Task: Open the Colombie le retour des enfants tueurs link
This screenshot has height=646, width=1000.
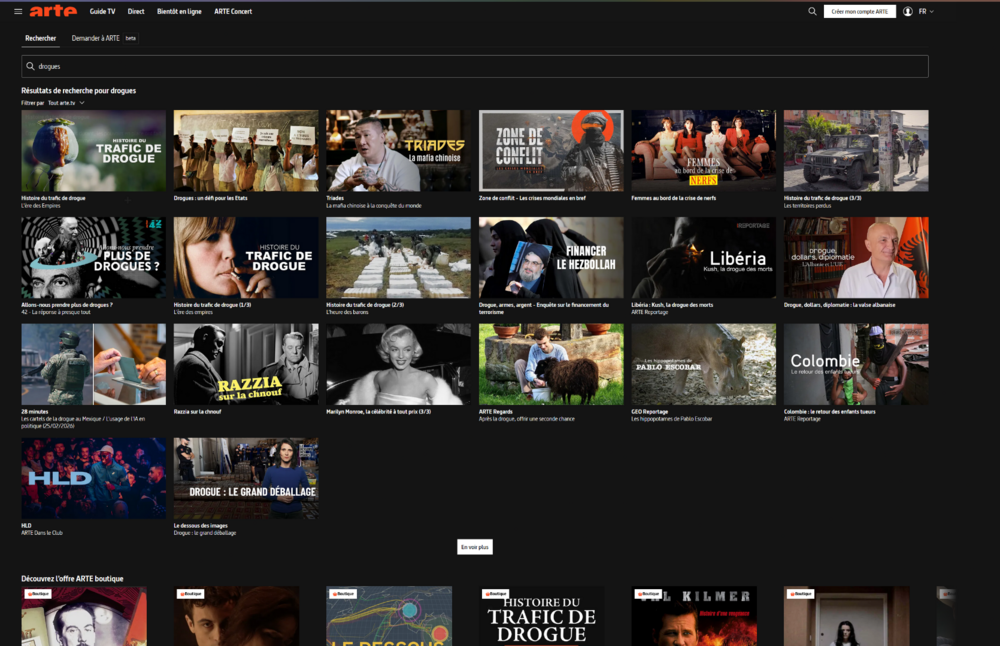Action: (829, 412)
